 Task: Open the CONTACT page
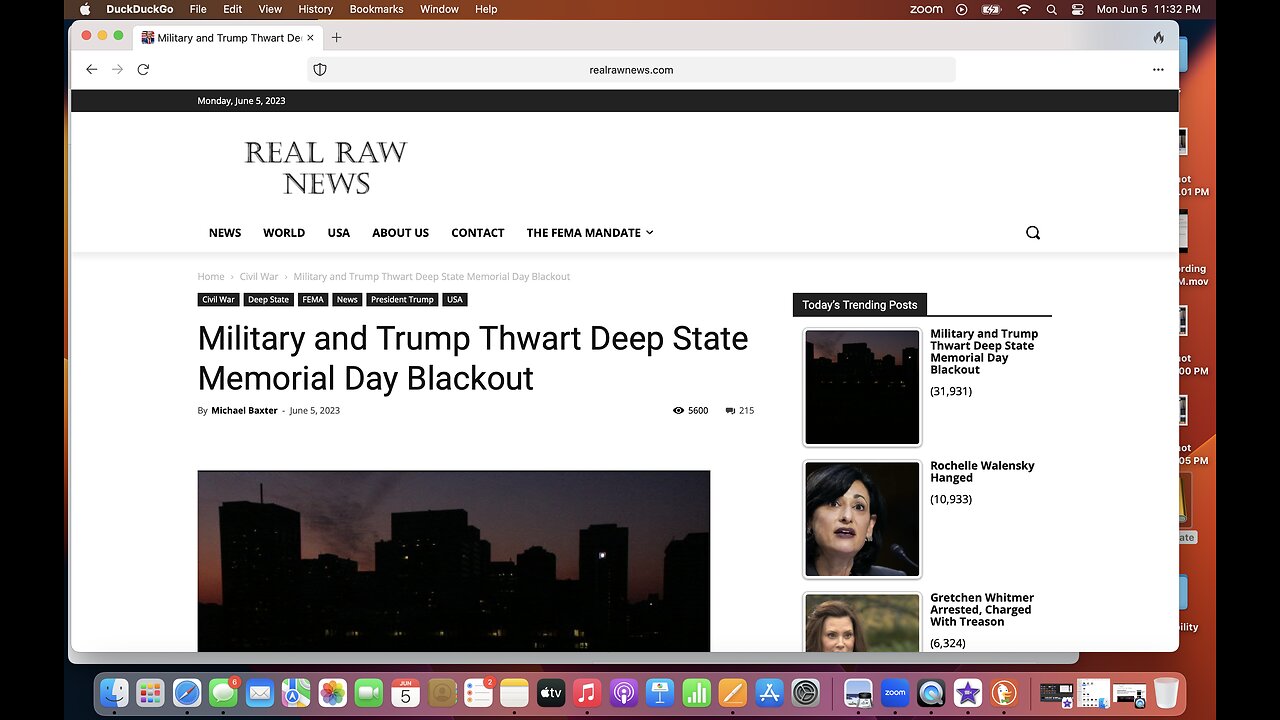pyautogui.click(x=477, y=232)
